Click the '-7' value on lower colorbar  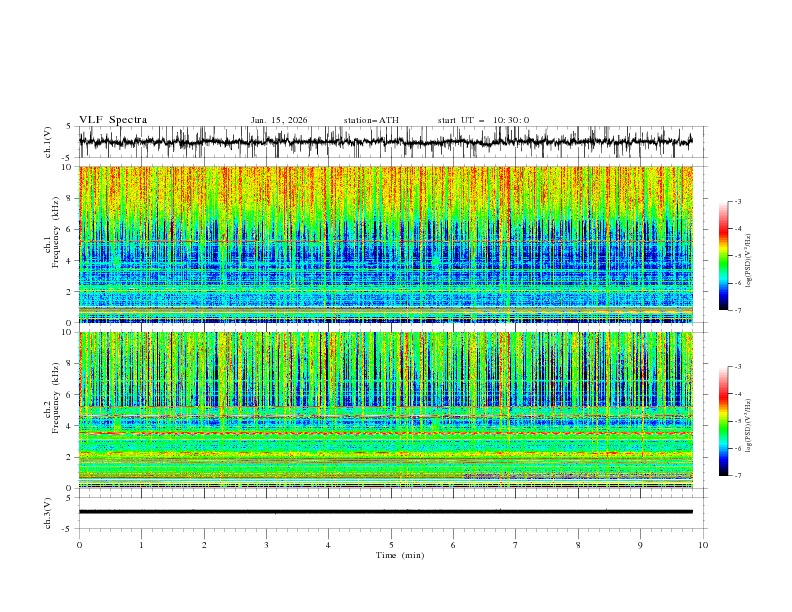[738, 476]
